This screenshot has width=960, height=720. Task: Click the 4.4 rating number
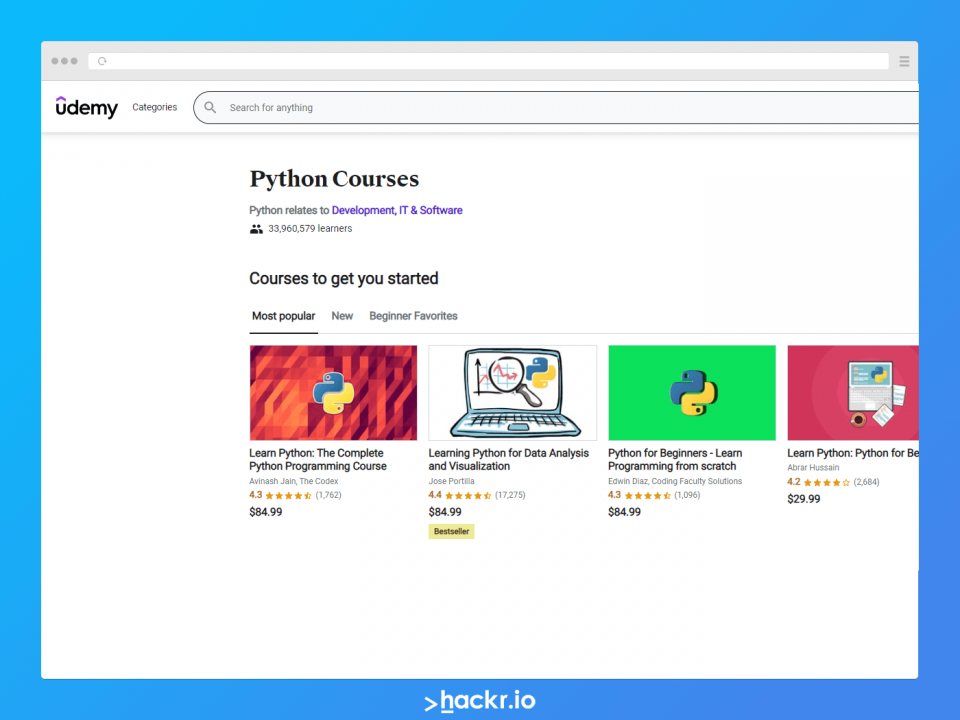pos(435,495)
